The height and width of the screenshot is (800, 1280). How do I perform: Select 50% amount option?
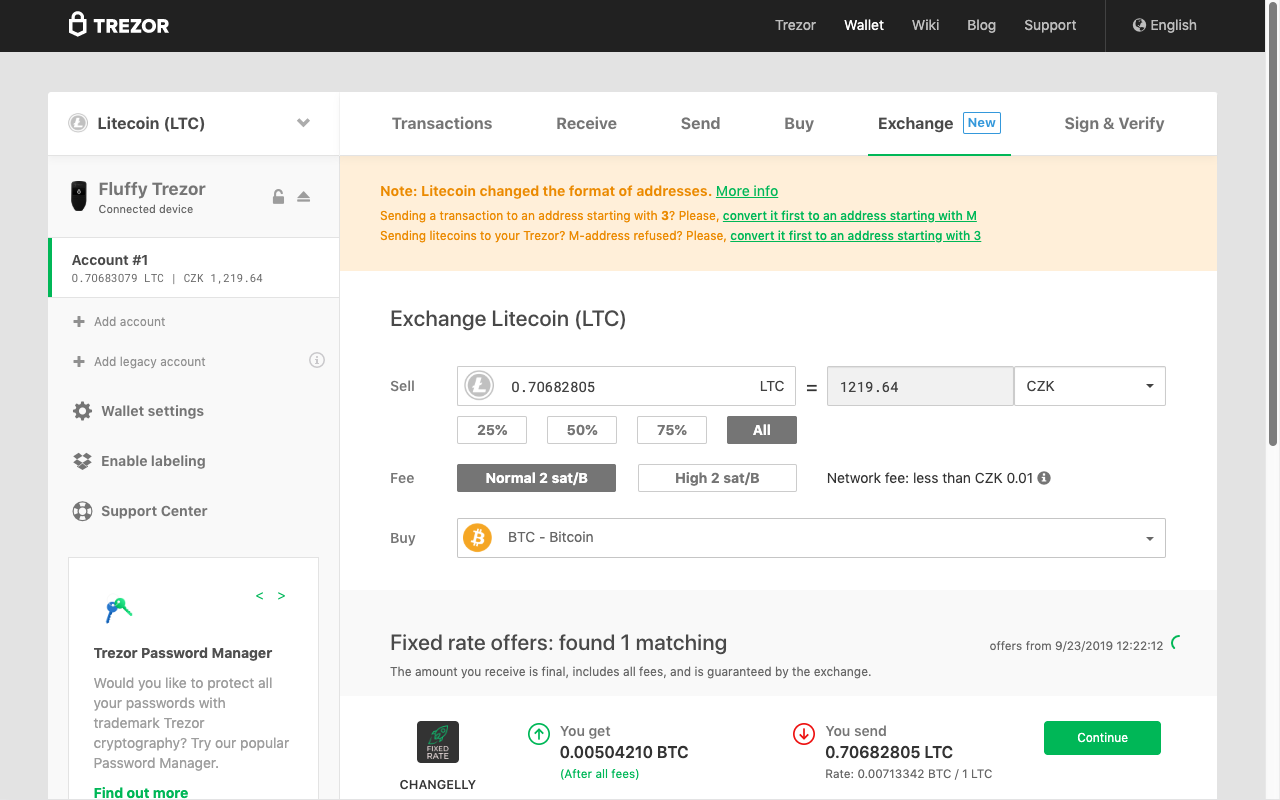click(x=582, y=430)
